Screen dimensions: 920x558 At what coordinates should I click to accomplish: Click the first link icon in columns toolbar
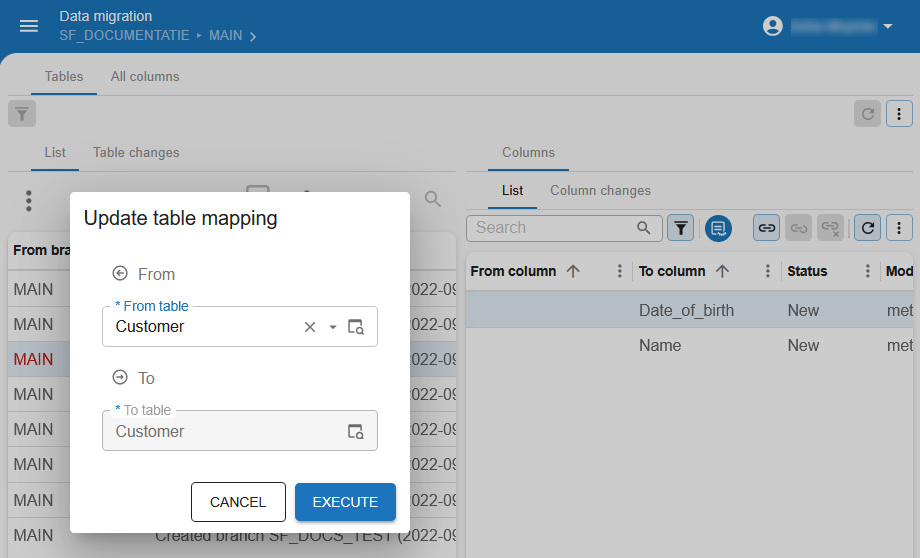(766, 228)
